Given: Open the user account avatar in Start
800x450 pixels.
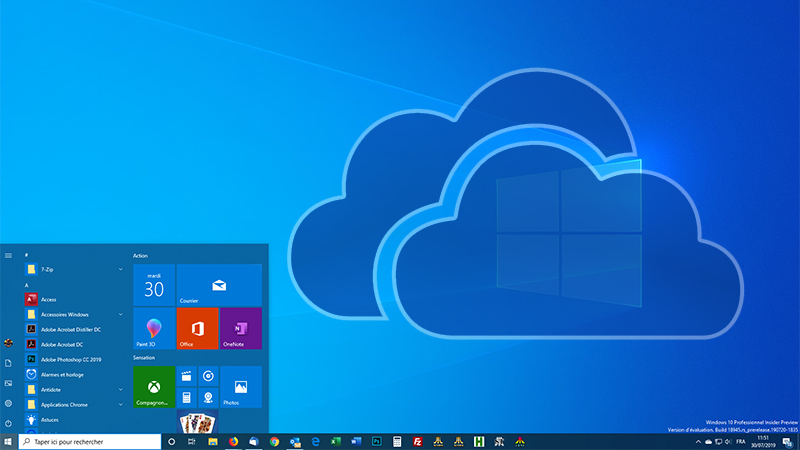Looking at the screenshot, I should coord(8,343).
